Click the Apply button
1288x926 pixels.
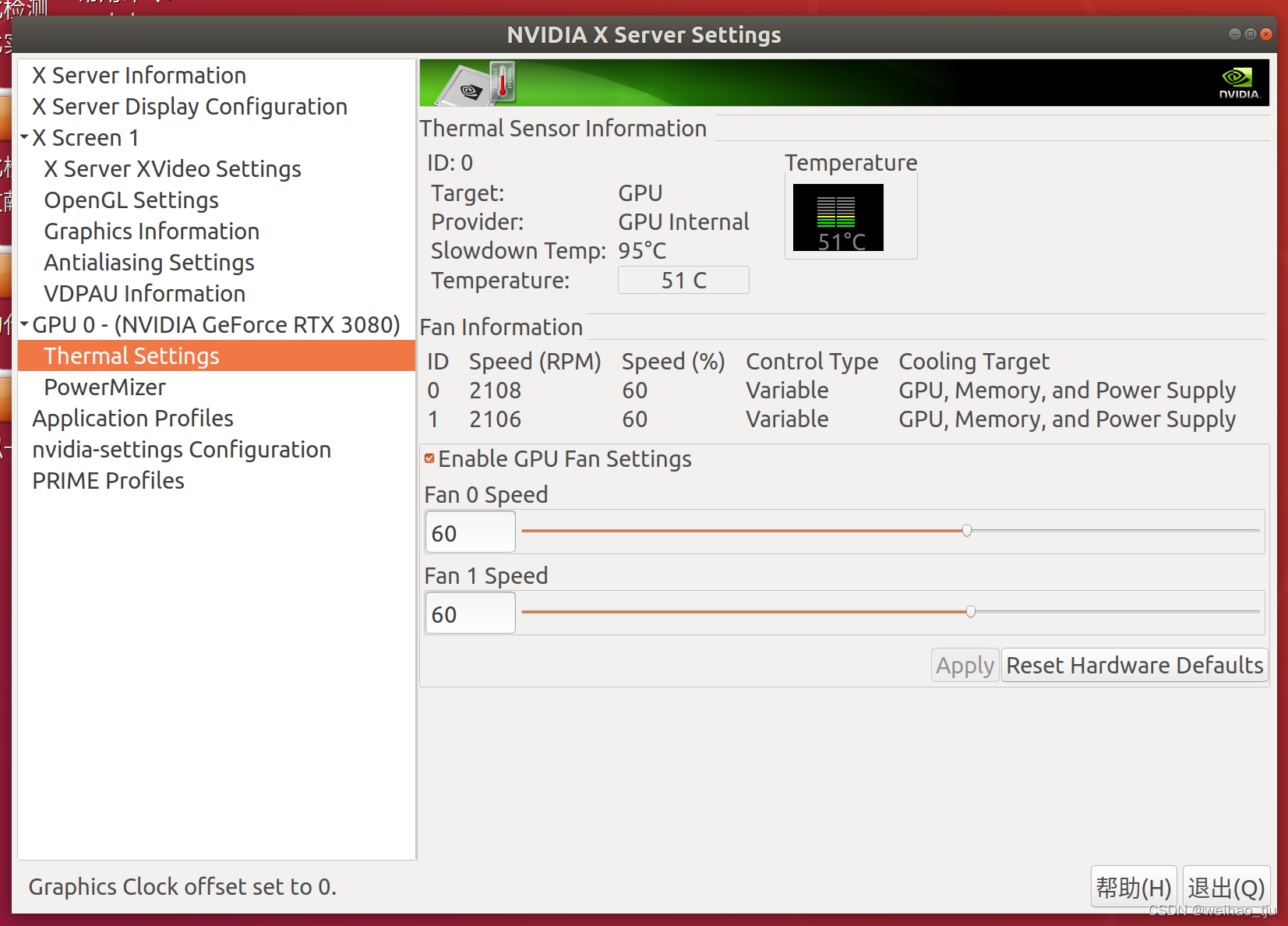(x=965, y=665)
